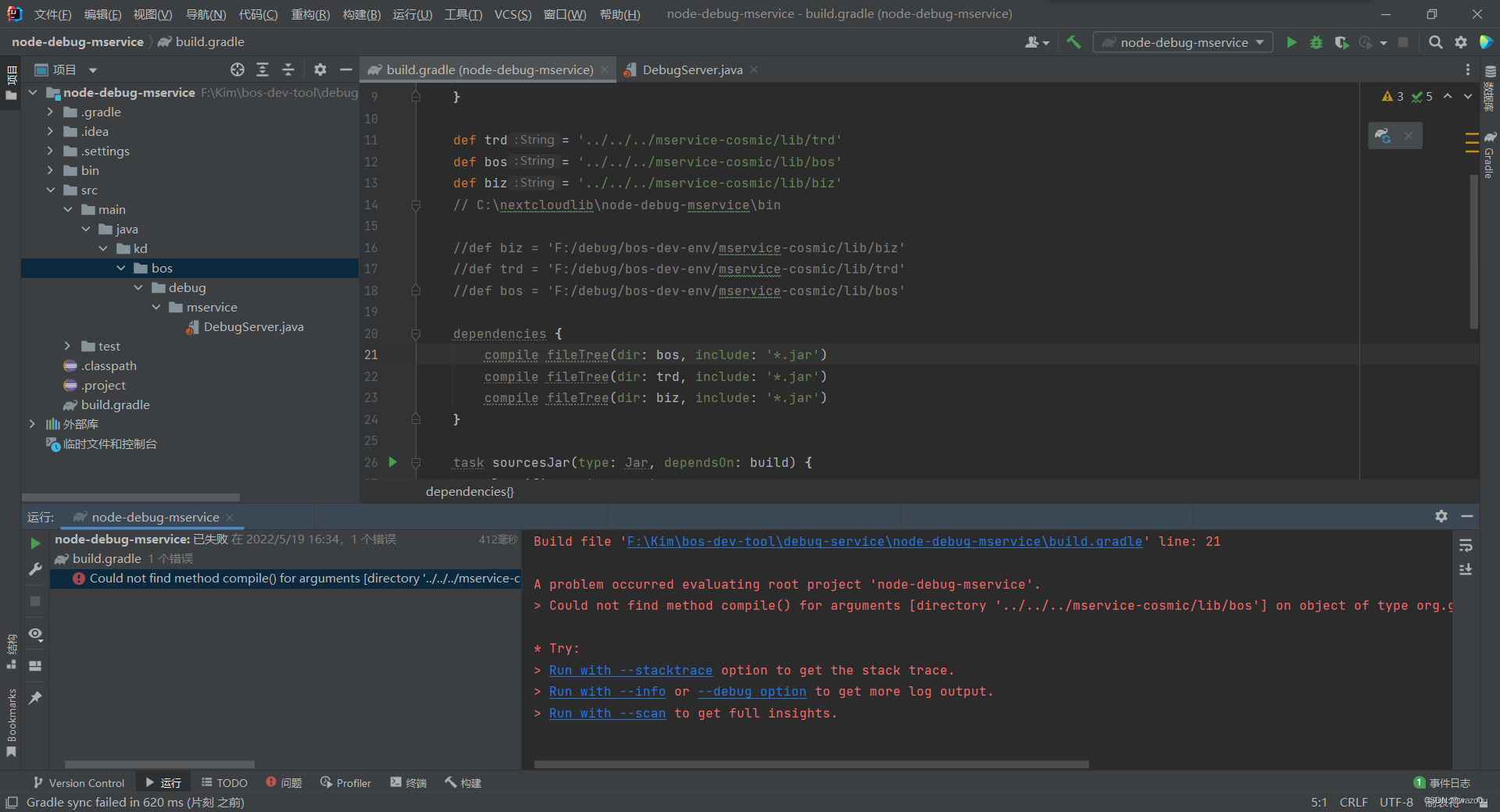
Task: Toggle soft-wrap in console output
Action: pyautogui.click(x=1466, y=546)
